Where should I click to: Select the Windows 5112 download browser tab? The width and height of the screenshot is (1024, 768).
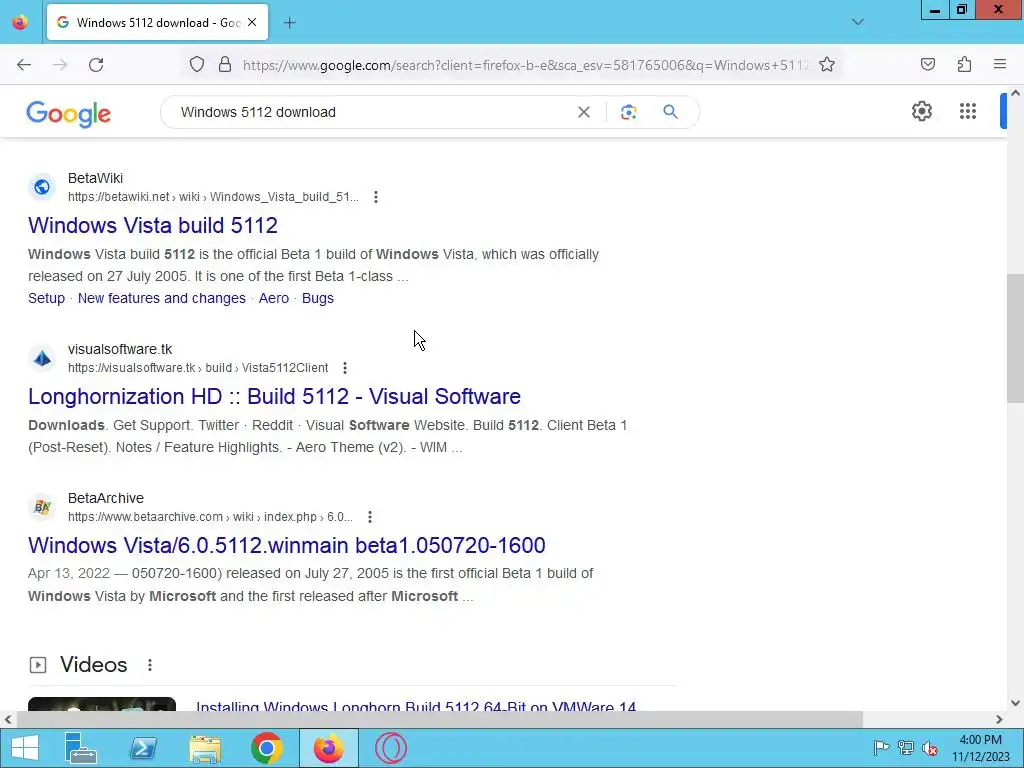tap(157, 23)
